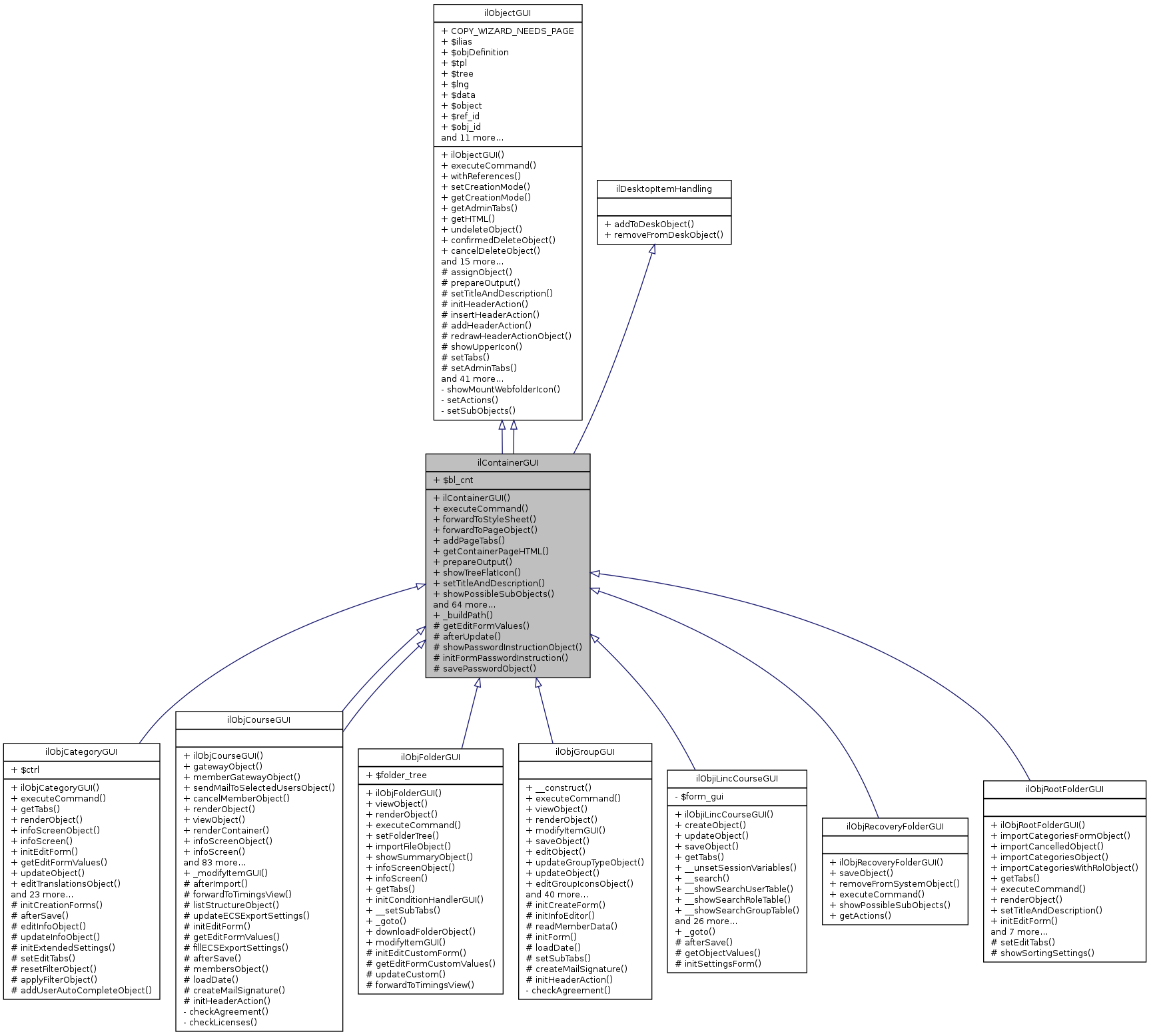
Task: Open the ilObjRootFolderGUI class node title
Action: 1064,789
